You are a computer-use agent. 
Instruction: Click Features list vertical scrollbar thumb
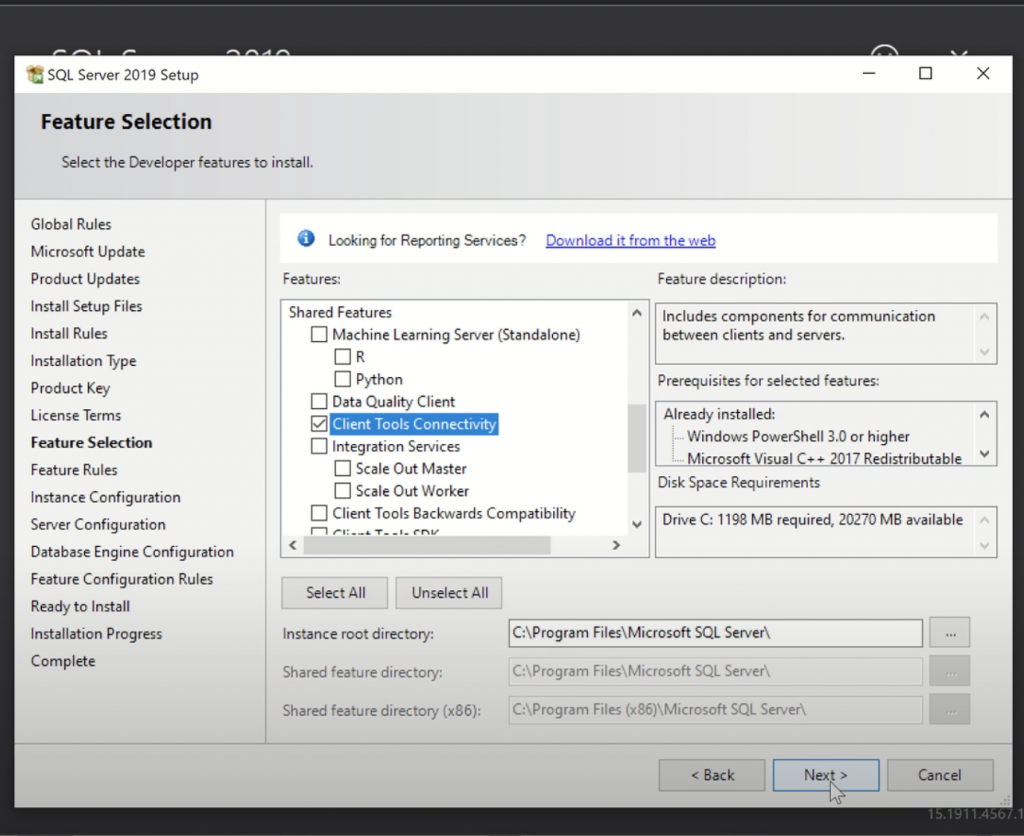click(636, 438)
